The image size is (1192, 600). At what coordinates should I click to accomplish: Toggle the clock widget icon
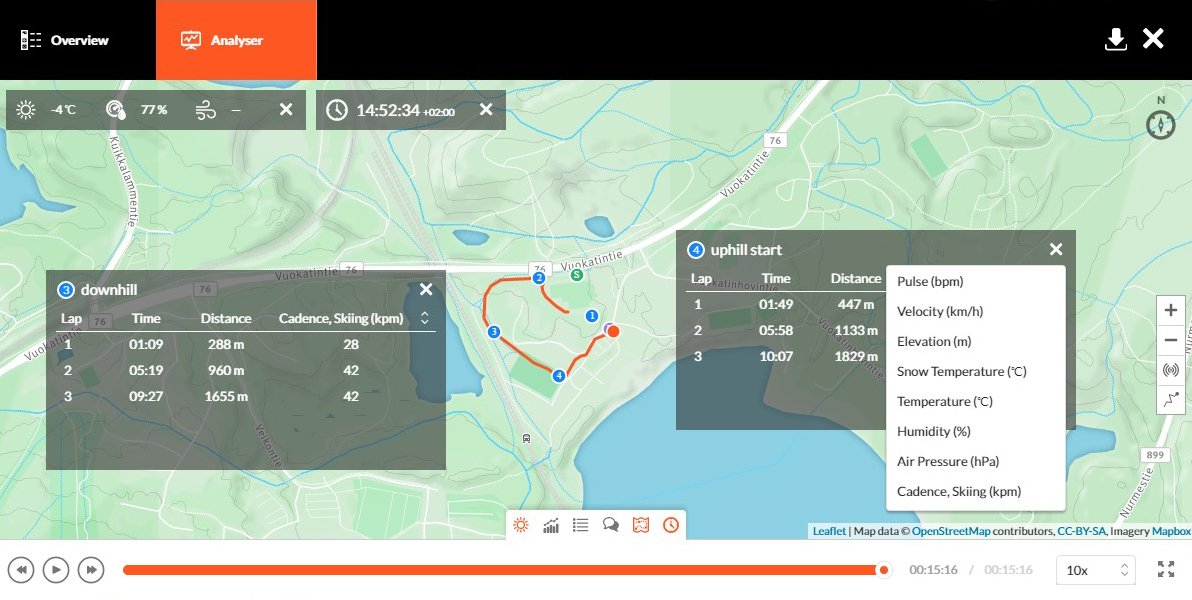click(x=670, y=525)
